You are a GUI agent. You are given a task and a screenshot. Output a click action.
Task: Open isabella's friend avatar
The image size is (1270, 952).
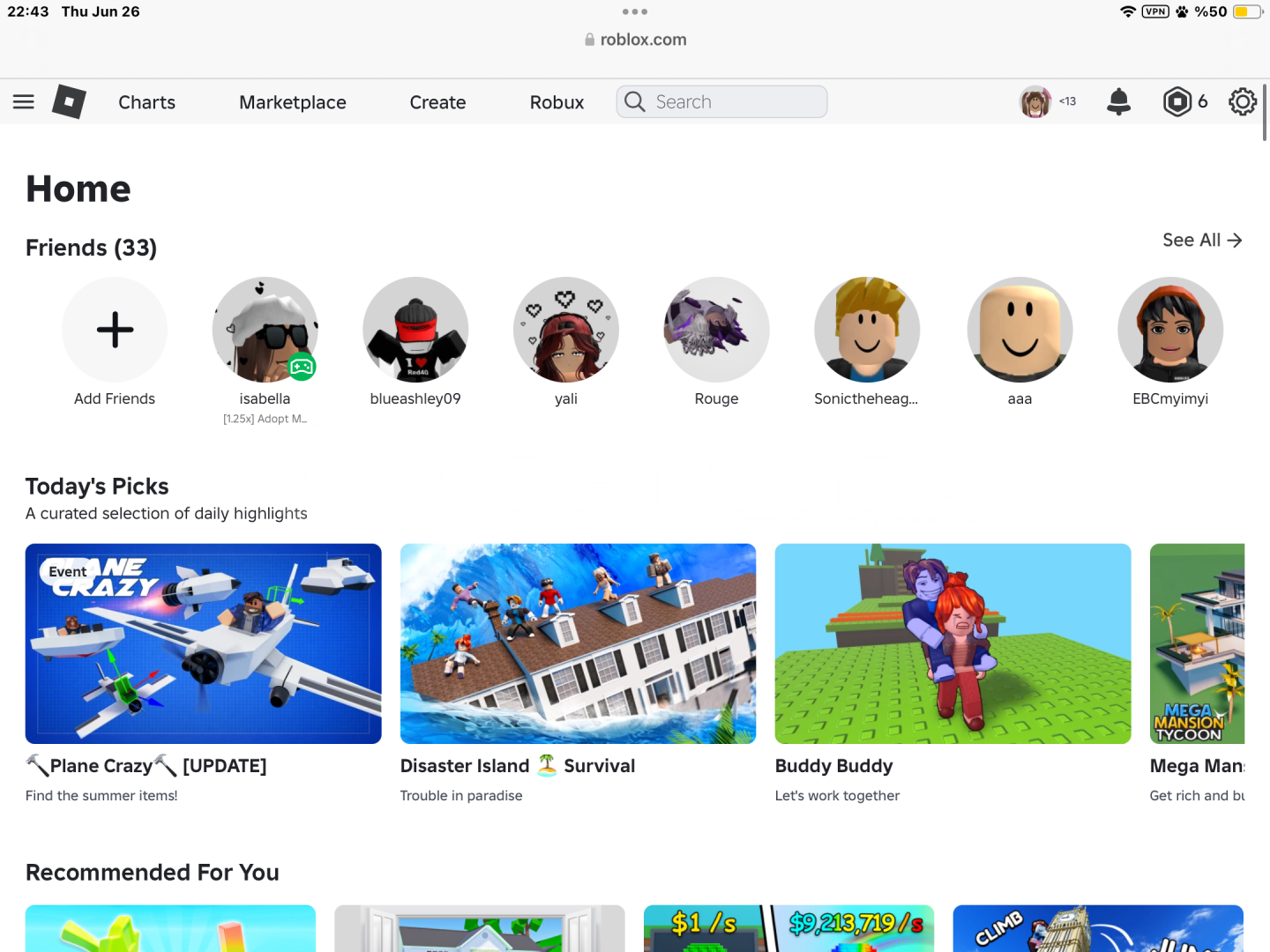tap(265, 330)
